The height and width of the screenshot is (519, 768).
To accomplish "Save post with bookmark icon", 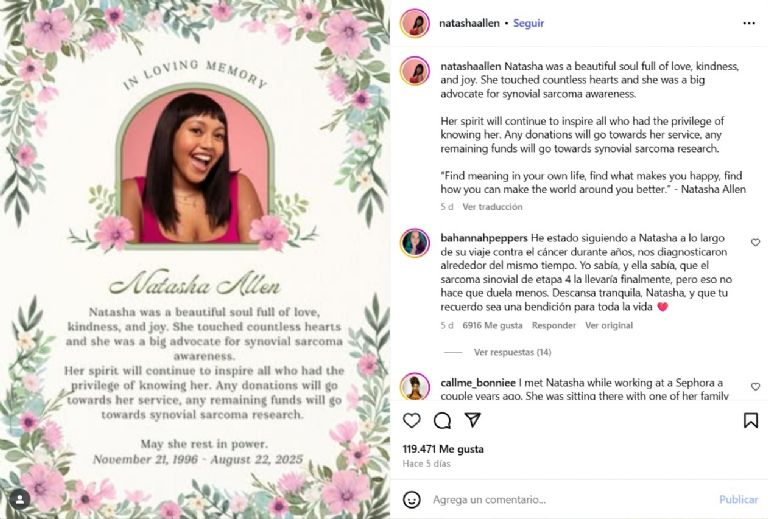I will click(x=750, y=420).
